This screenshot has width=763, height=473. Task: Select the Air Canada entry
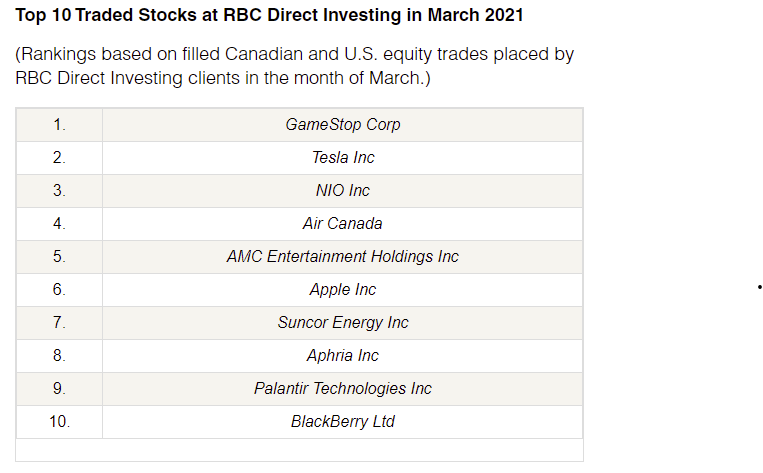pyautogui.click(x=343, y=224)
